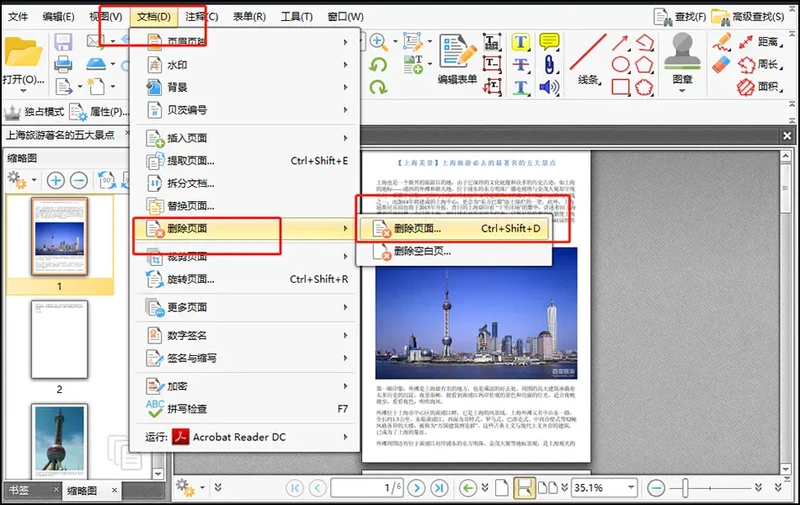Switch to the 书签 bookmarks tab
Viewport: 800px width, 505px height.
19,490
